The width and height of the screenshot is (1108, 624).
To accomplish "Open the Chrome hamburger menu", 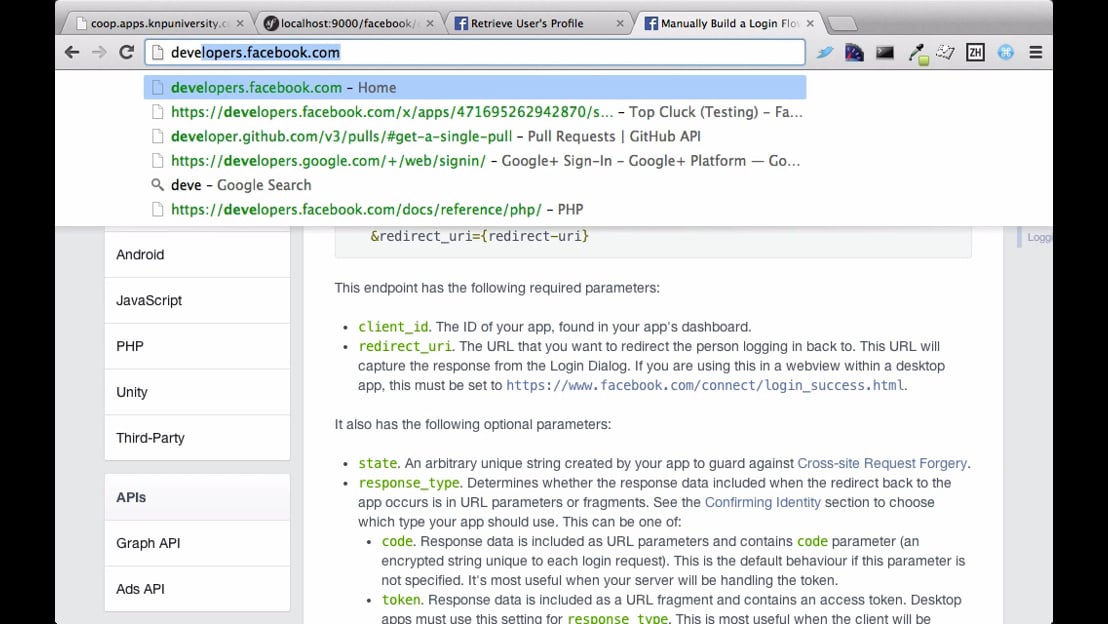I will [x=1036, y=52].
